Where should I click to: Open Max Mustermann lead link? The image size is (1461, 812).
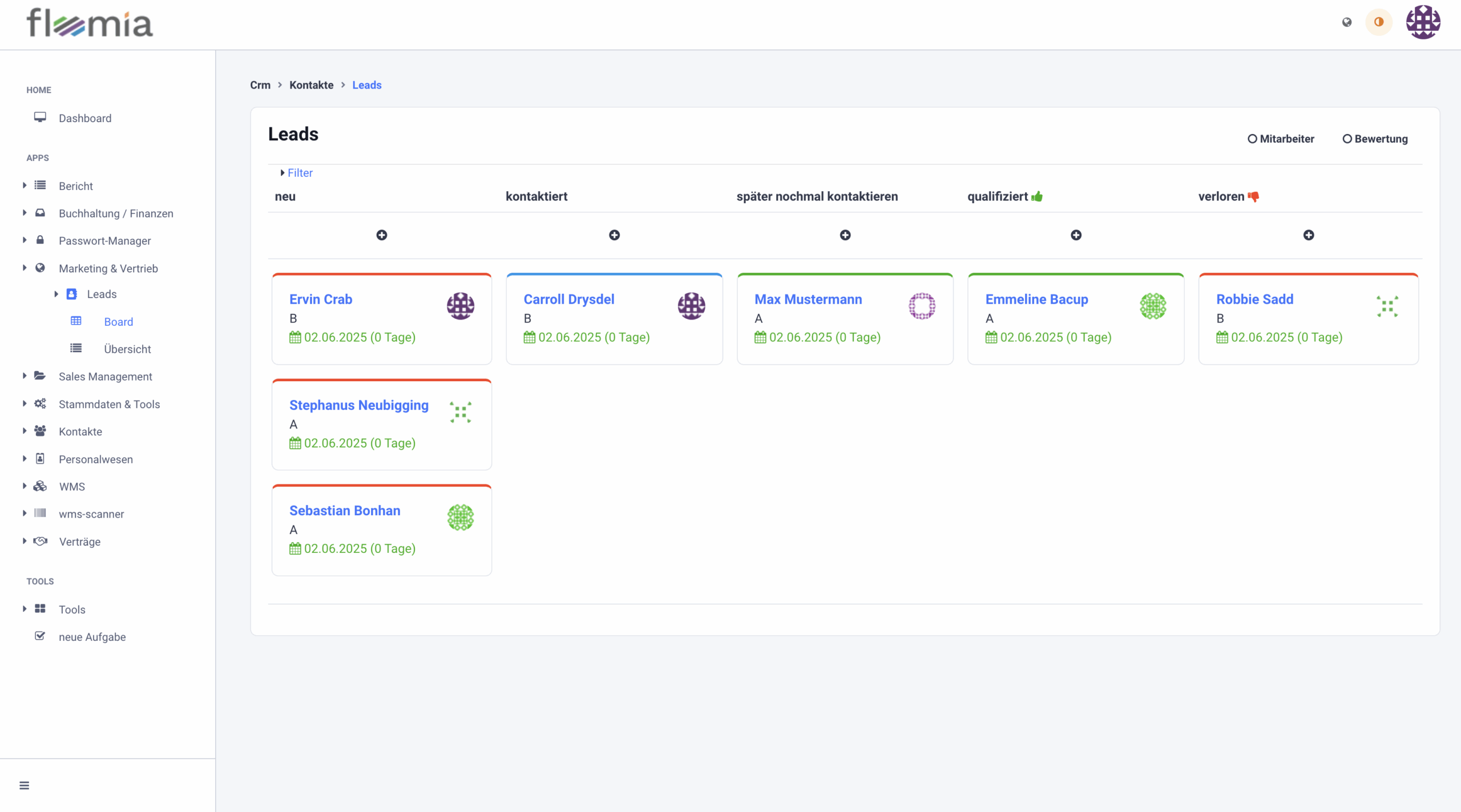pos(808,300)
